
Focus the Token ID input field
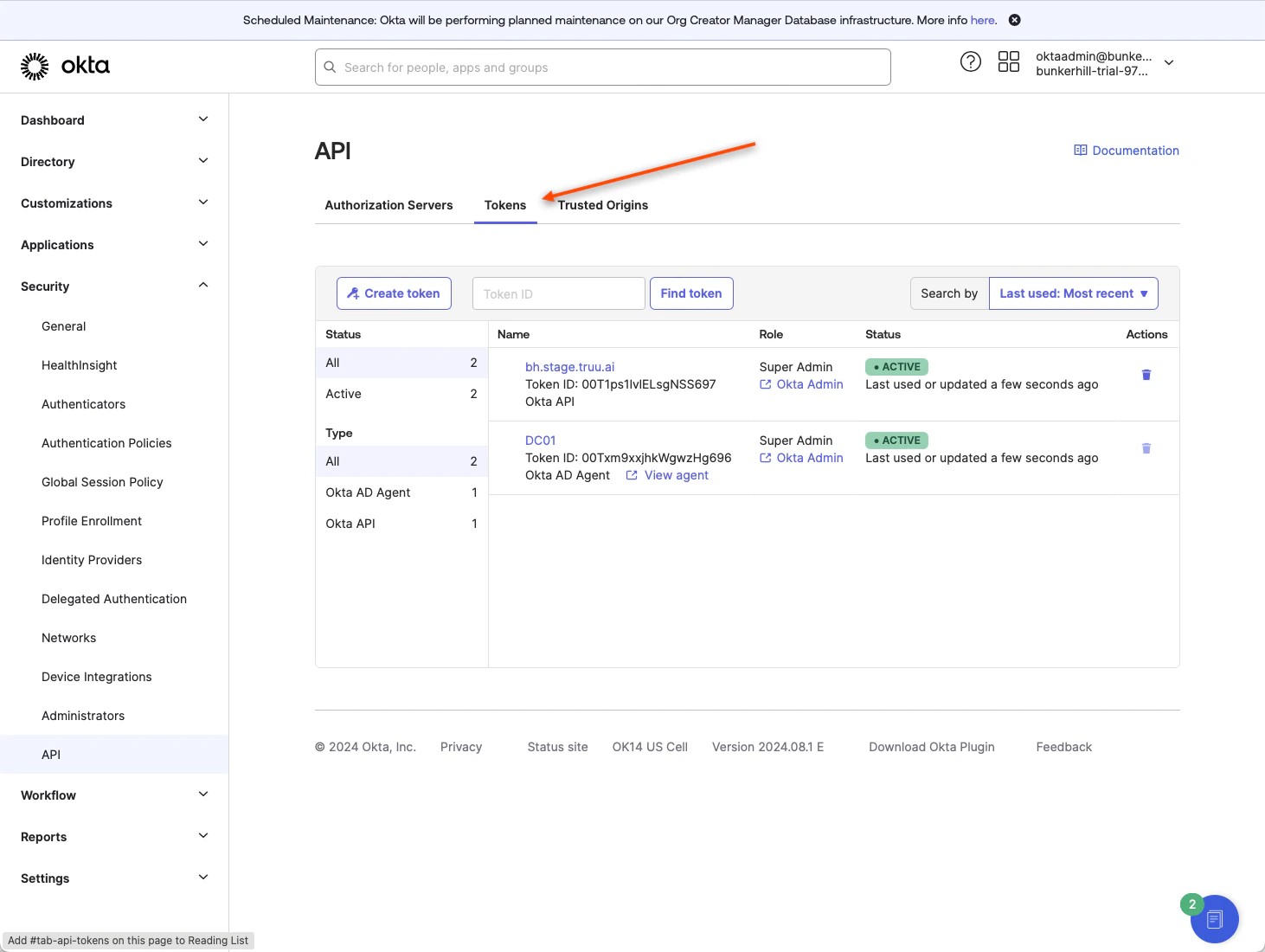point(559,293)
